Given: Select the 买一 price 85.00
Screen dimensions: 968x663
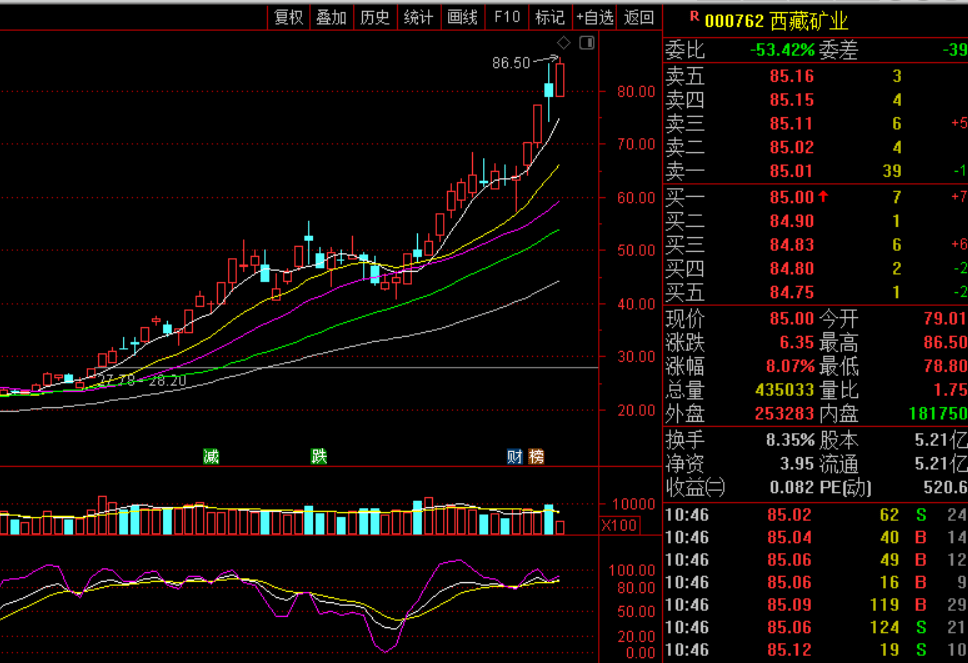Looking at the screenshot, I should click(791, 198).
